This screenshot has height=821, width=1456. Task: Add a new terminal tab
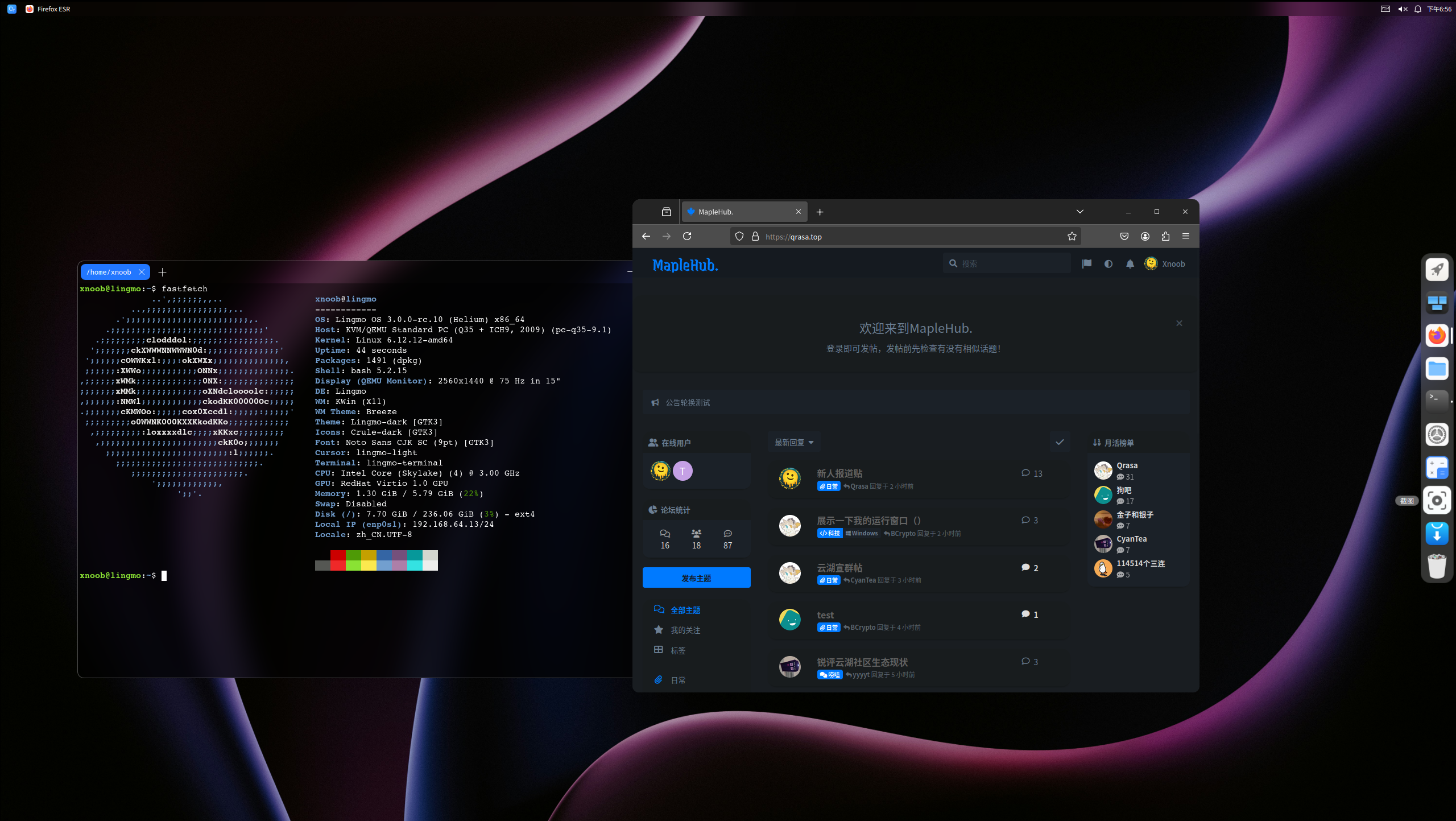point(162,272)
